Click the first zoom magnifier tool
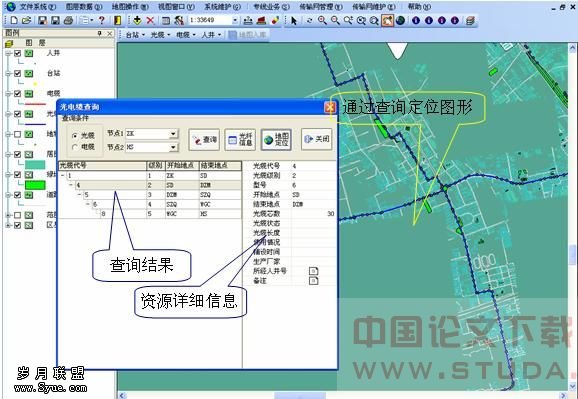Viewport: 578px width, 399px height. [322, 20]
